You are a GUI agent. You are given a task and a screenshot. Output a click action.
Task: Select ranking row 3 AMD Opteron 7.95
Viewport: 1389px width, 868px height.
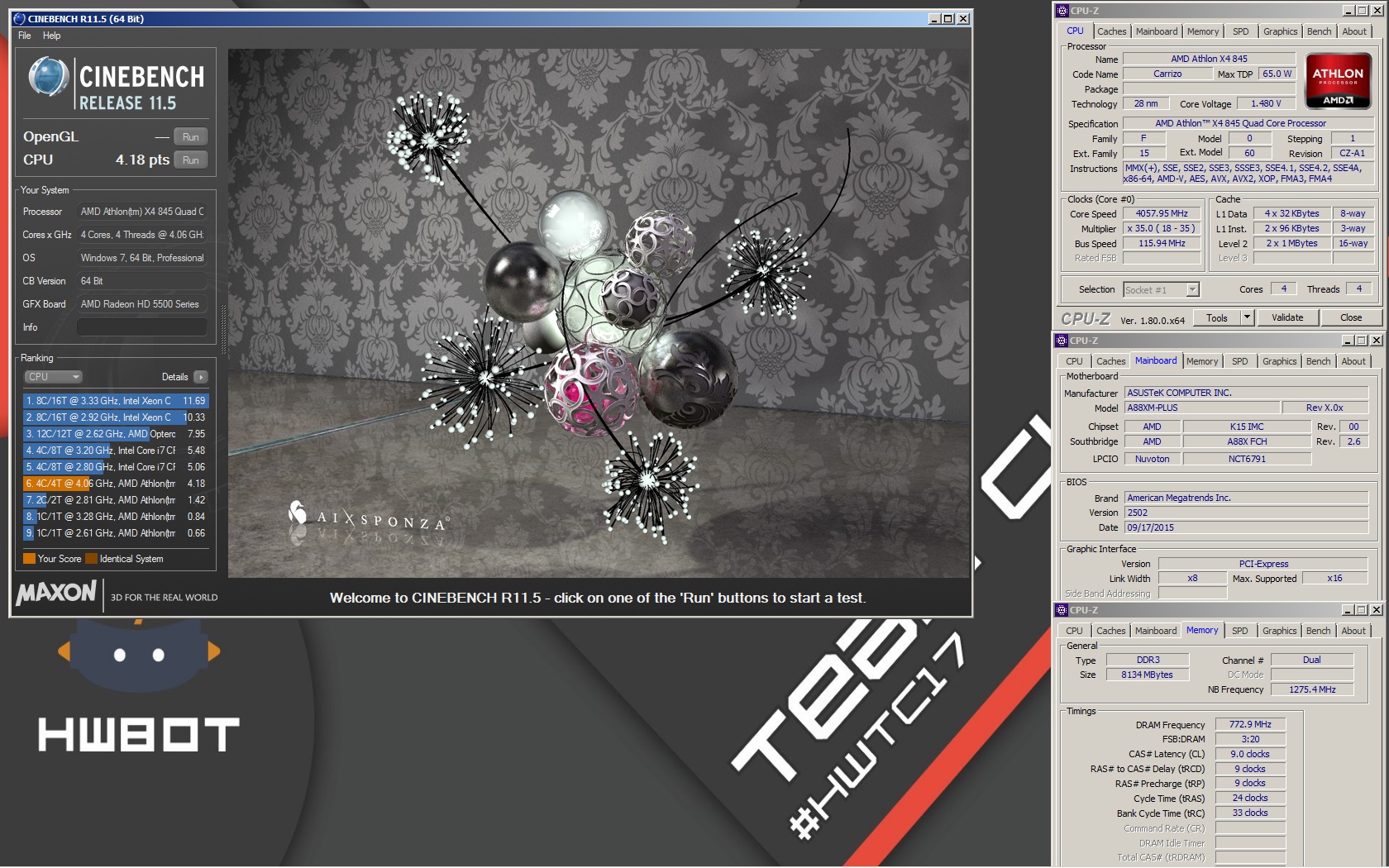pos(116,434)
